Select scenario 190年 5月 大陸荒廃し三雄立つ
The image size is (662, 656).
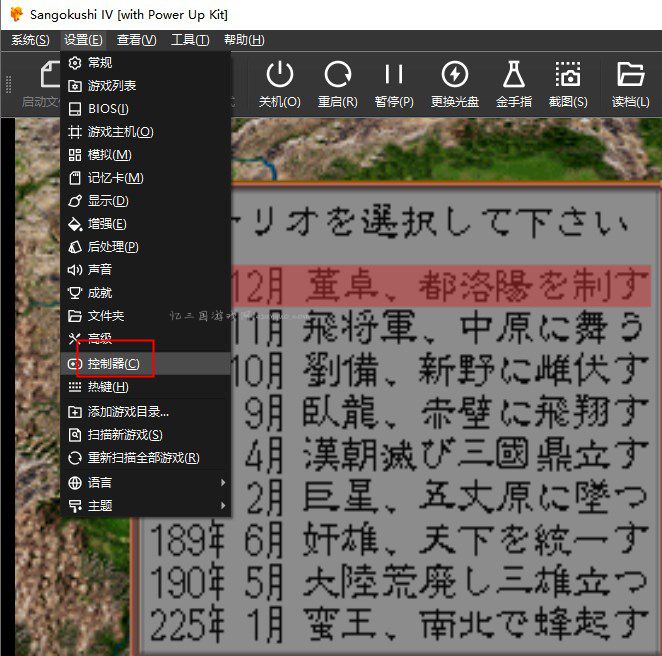398,581
